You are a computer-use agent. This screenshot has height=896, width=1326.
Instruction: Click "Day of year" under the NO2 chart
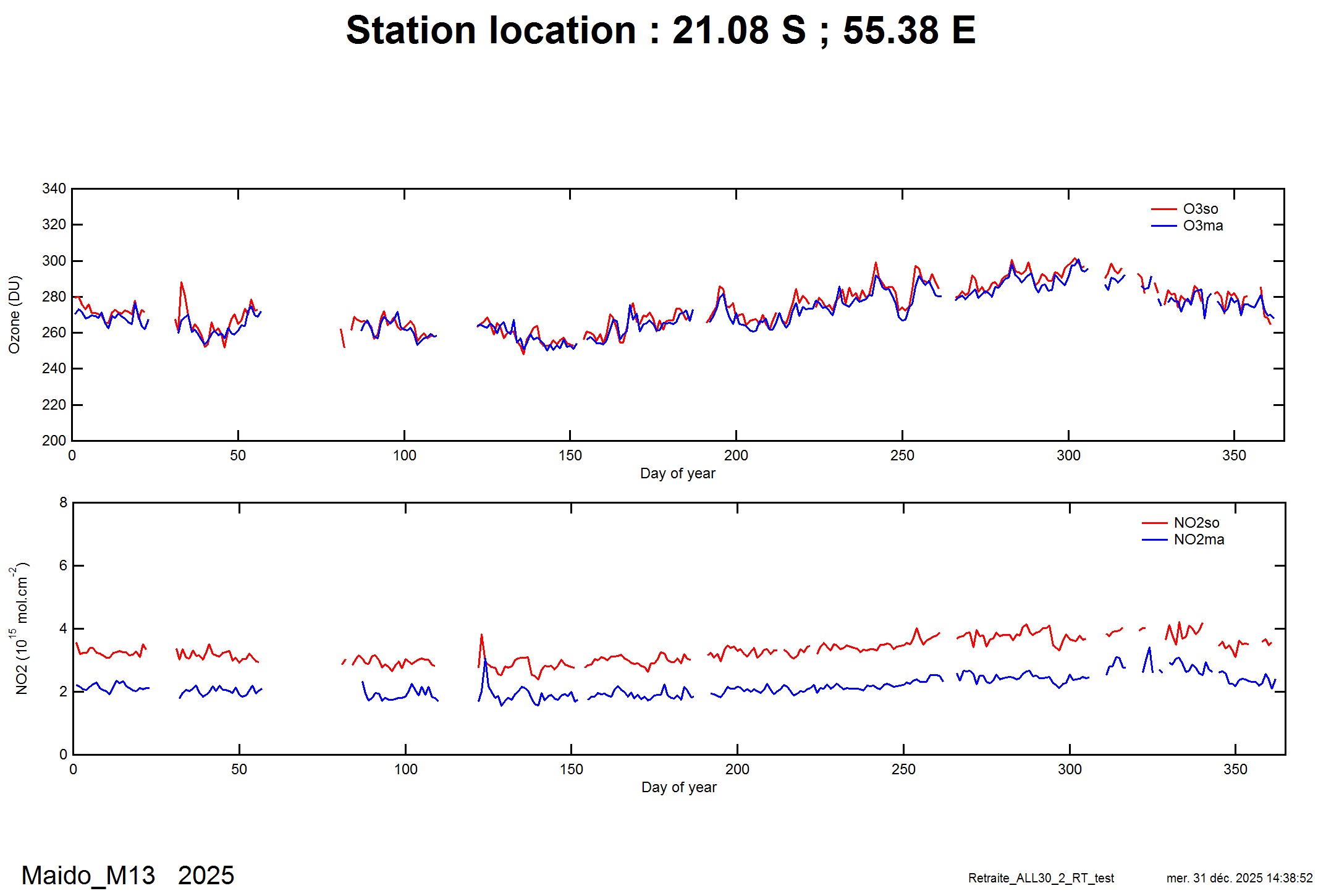click(x=679, y=787)
